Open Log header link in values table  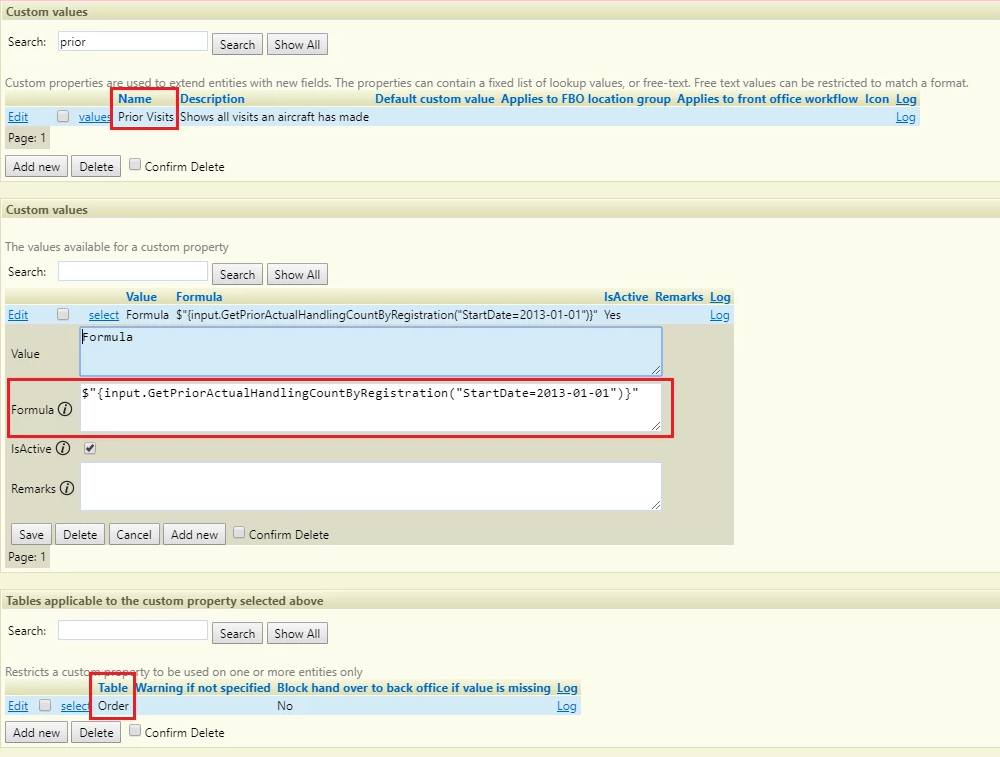click(720, 297)
